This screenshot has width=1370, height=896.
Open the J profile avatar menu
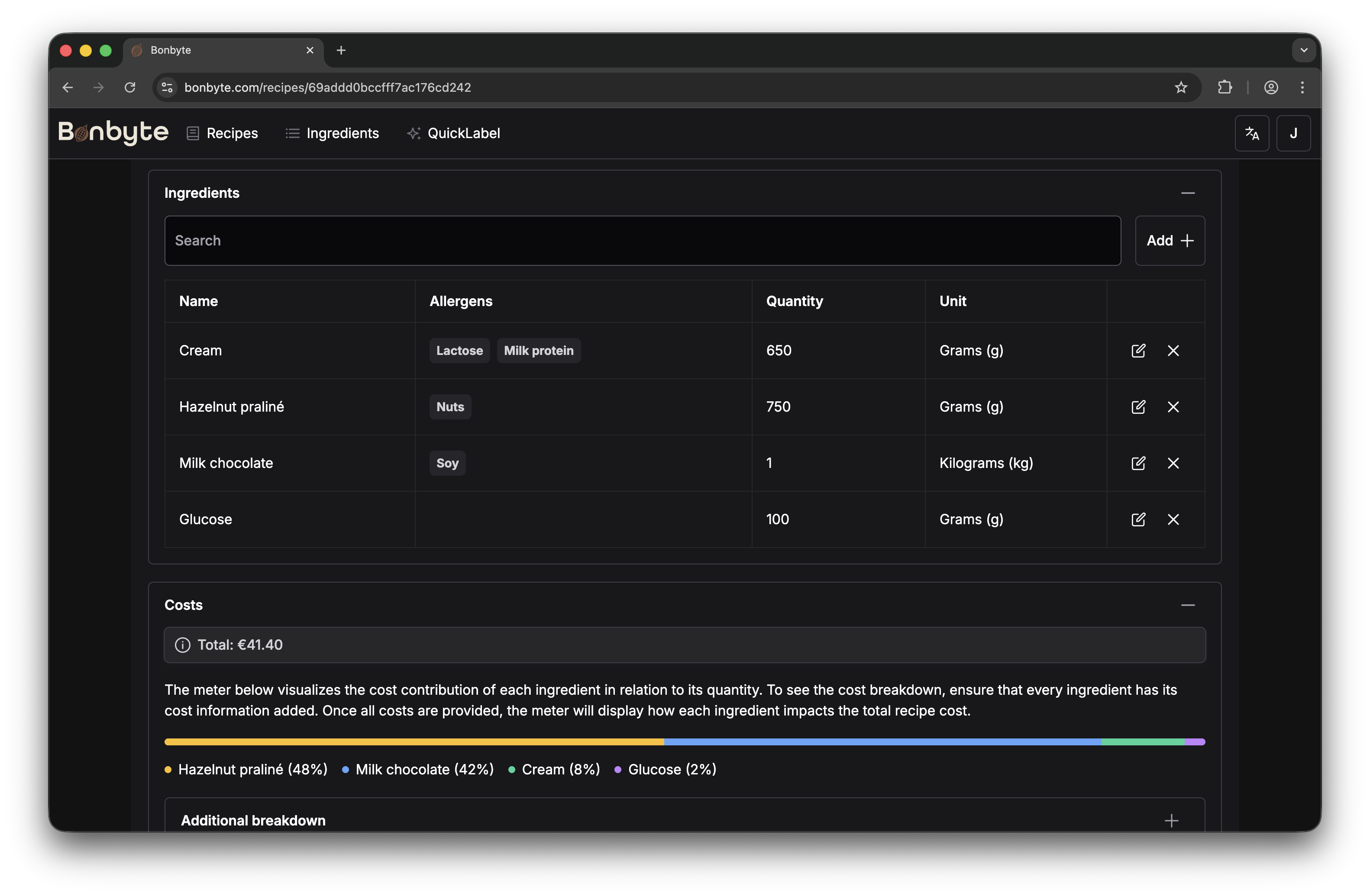tap(1293, 133)
